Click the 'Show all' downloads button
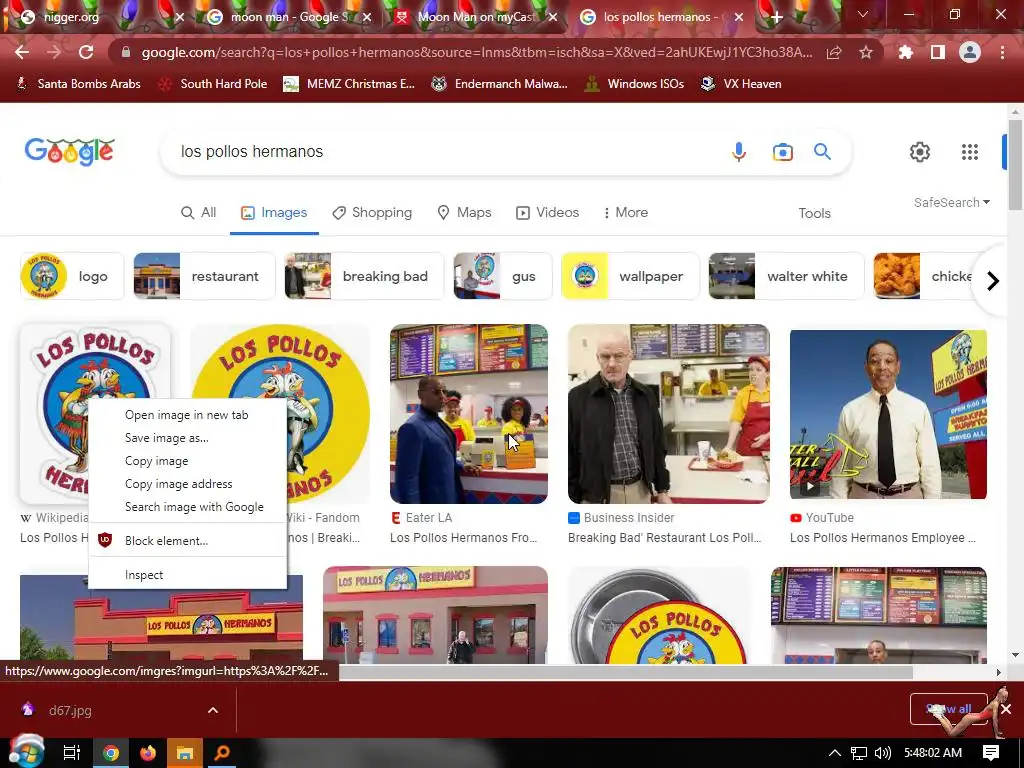Screen dimensions: 1024x768 [x=948, y=709]
